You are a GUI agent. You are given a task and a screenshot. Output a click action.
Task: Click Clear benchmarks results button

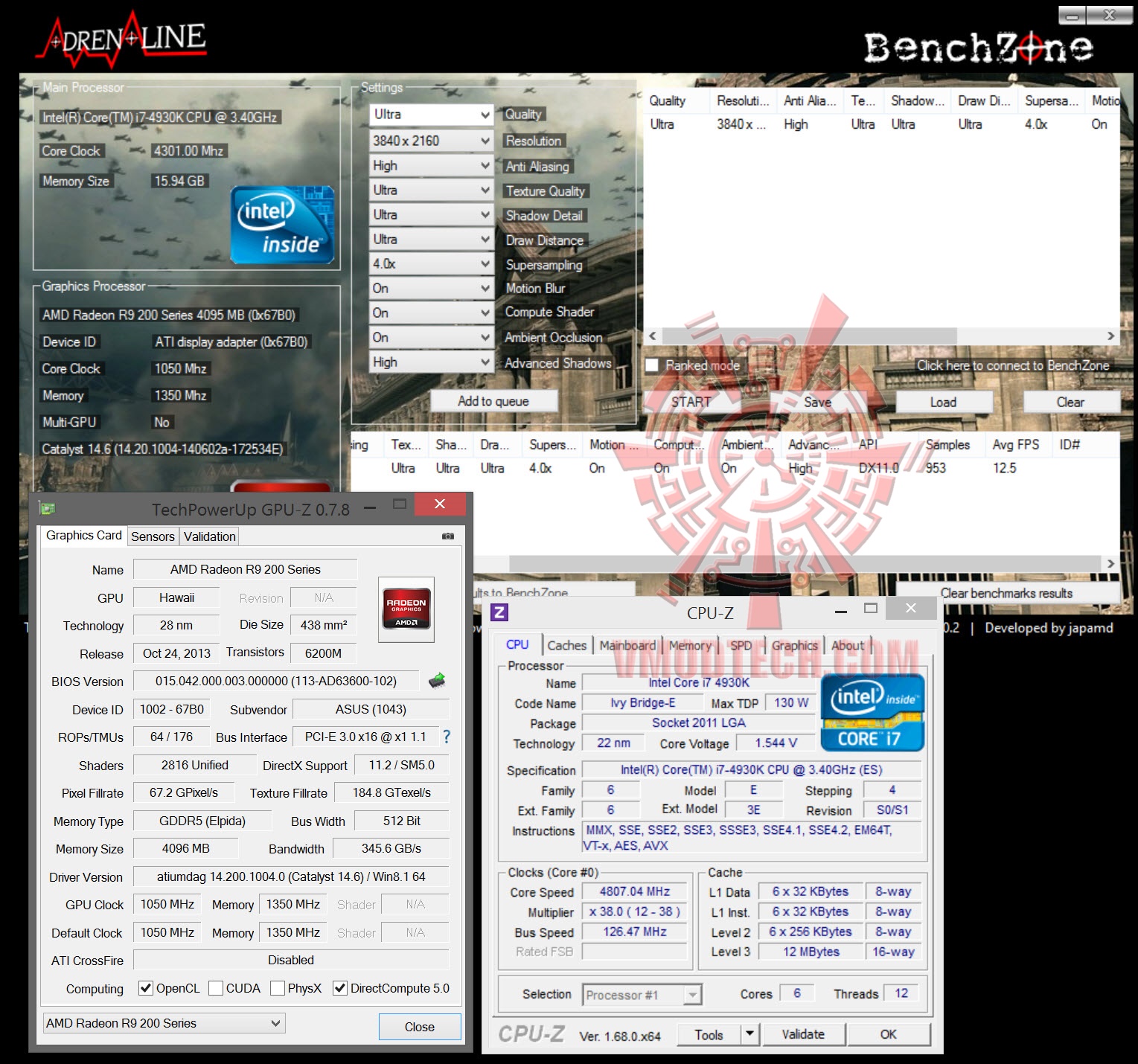(x=1007, y=593)
